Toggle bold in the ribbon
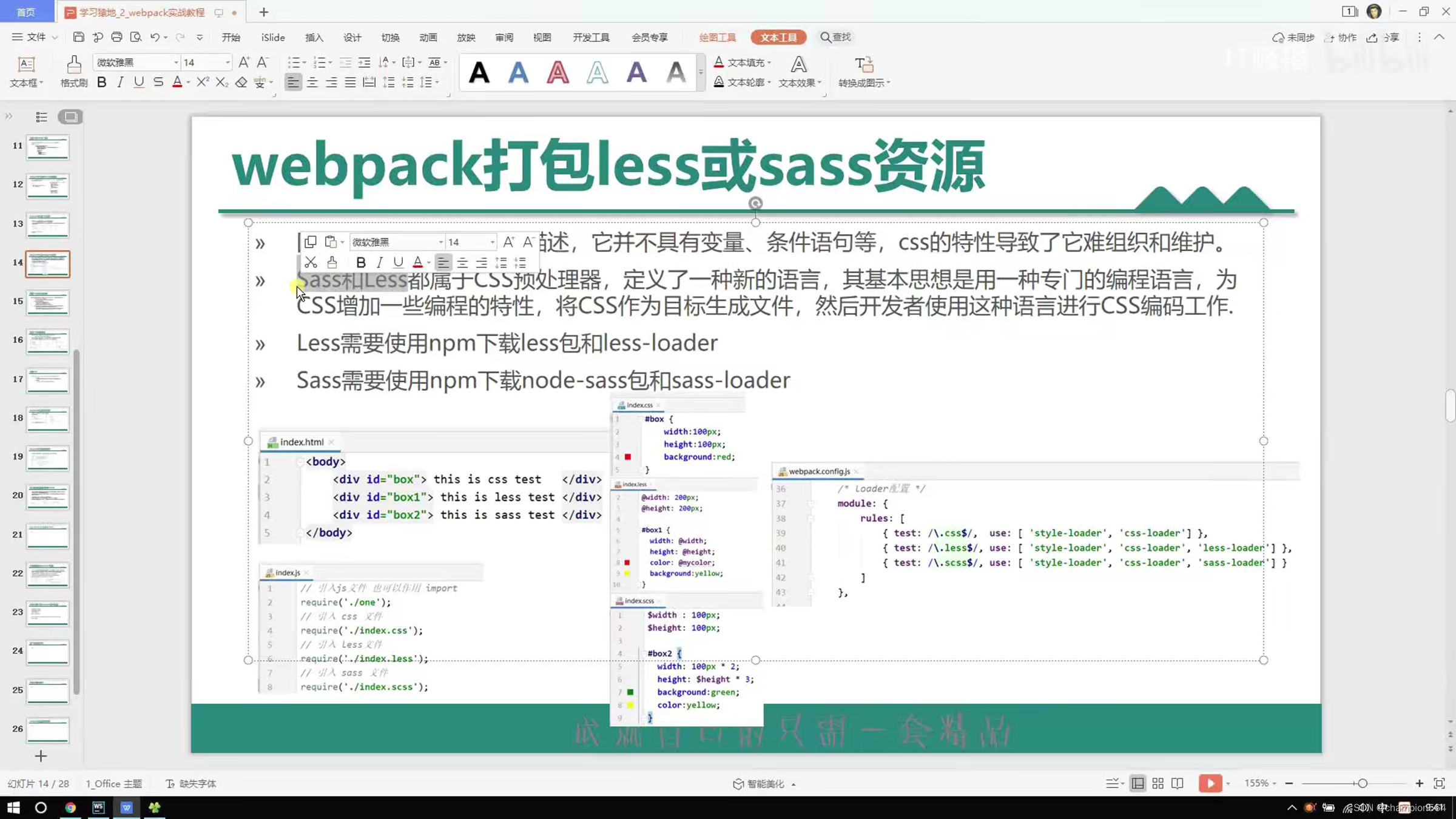 [101, 82]
